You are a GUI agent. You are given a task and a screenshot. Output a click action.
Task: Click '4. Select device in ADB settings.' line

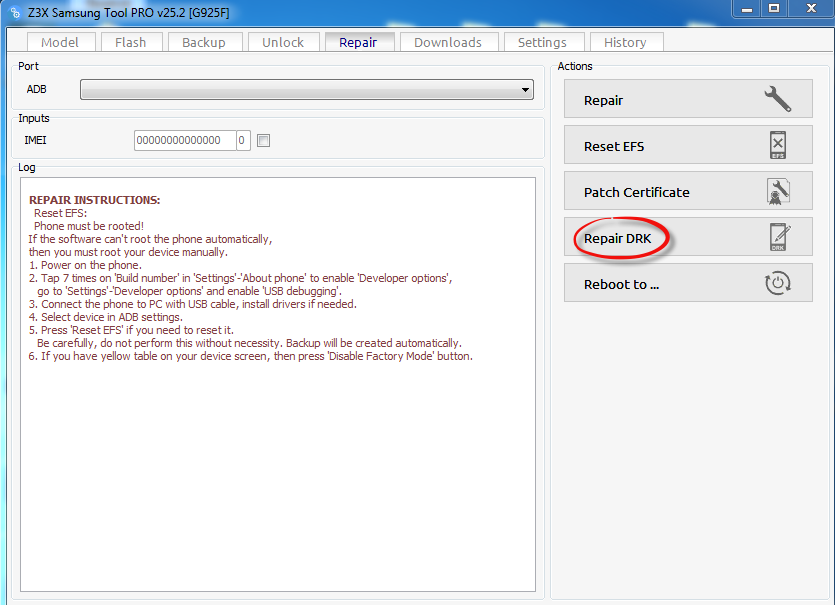point(105,317)
